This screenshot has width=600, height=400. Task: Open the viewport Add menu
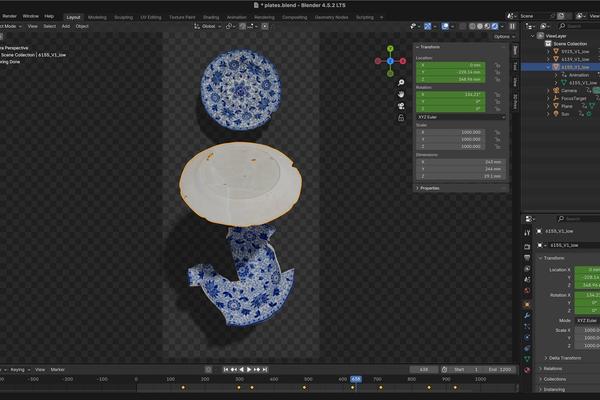pos(65,26)
